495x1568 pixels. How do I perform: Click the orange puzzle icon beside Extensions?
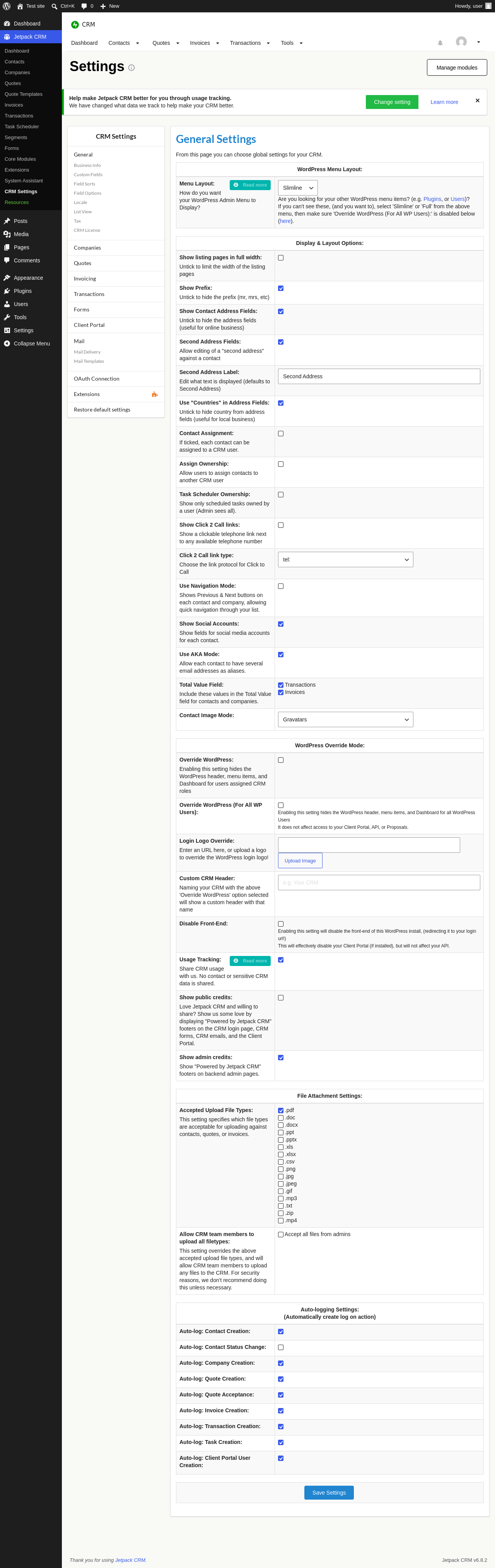(155, 395)
